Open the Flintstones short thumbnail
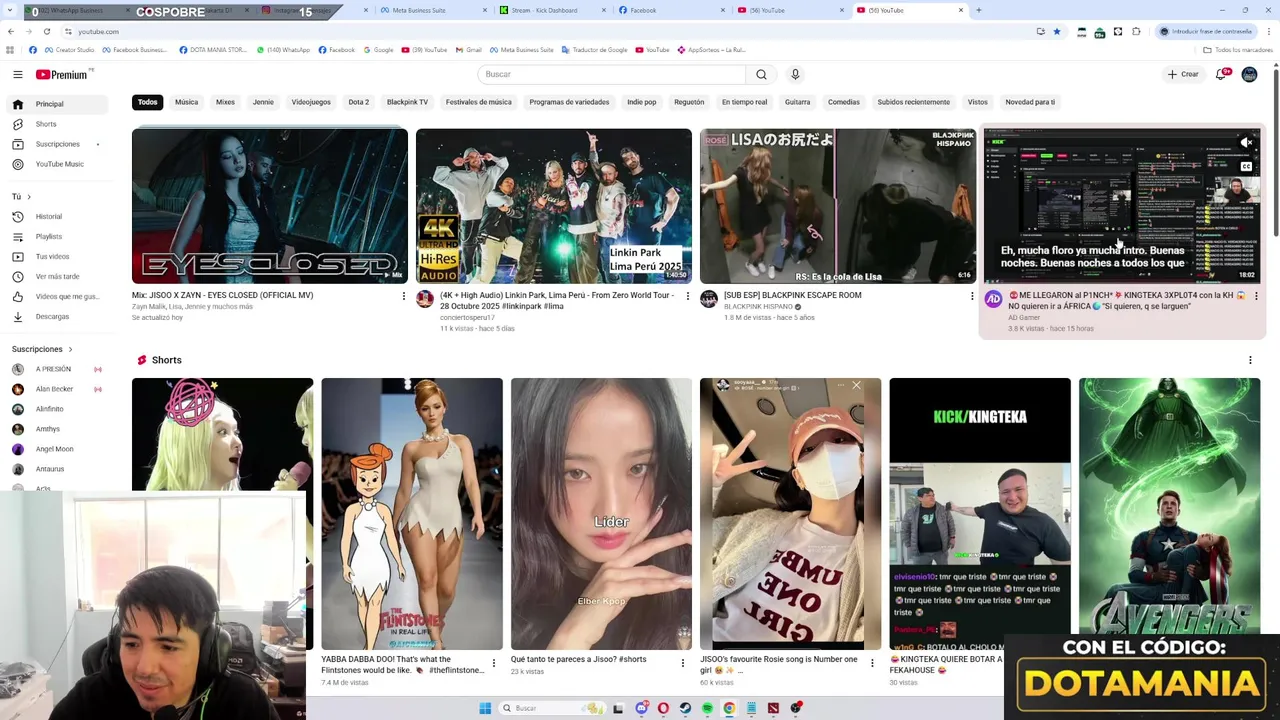Screen dimensions: 1280x720 412,514
